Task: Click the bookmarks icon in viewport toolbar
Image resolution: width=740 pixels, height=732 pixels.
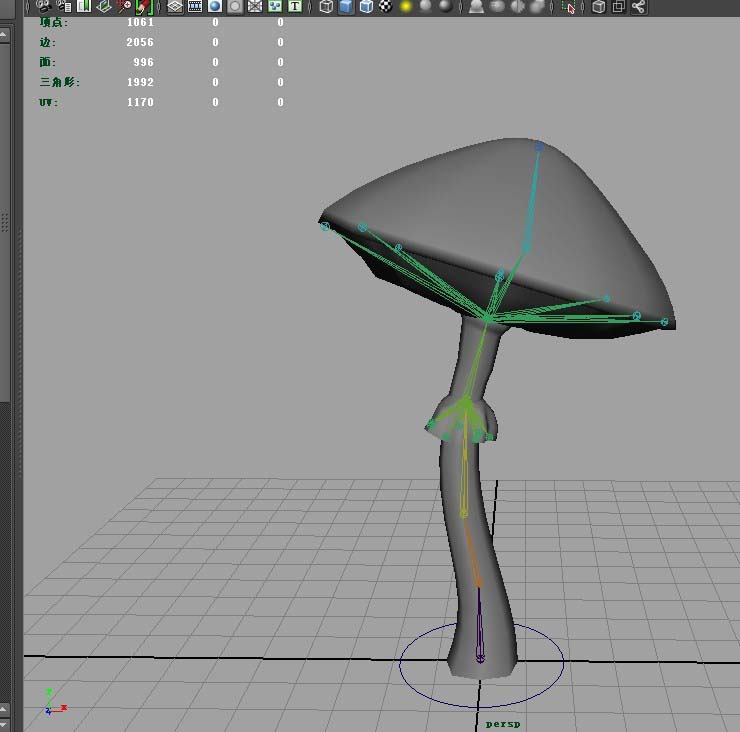Action: 84,6
